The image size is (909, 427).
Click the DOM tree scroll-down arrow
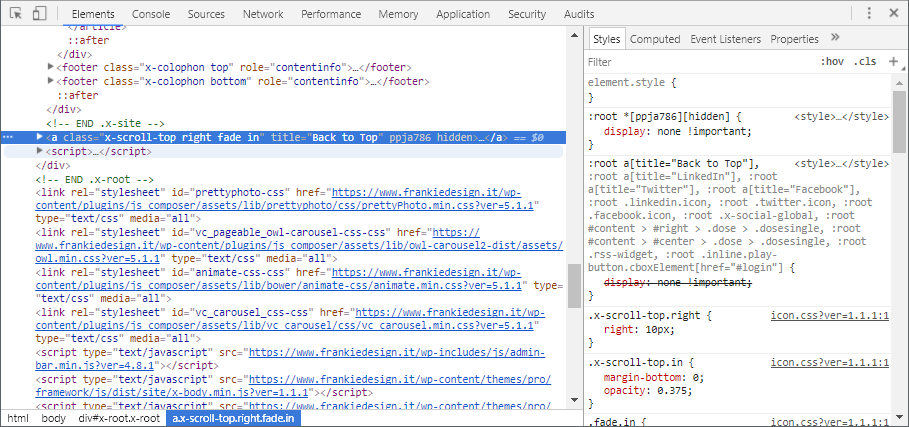point(575,399)
